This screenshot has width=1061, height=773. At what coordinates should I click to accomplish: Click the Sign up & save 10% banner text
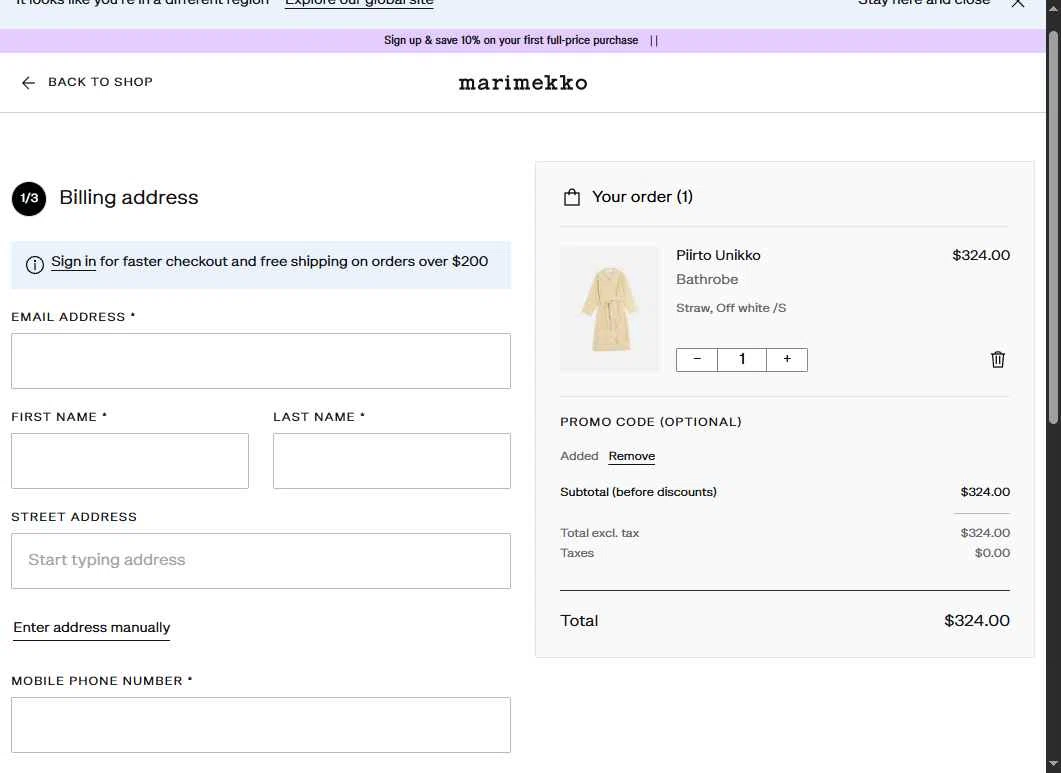coord(511,41)
